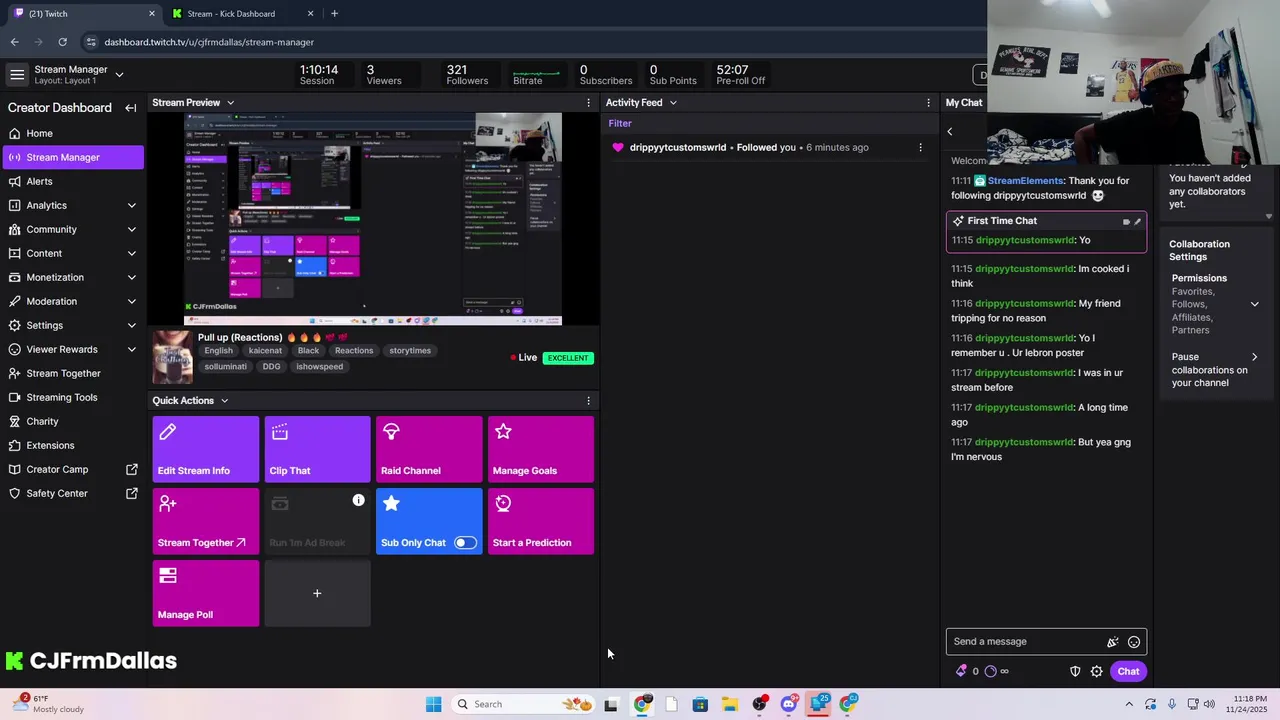Click Edit Stream Info quick action
The height and width of the screenshot is (720, 1280).
[205, 449]
